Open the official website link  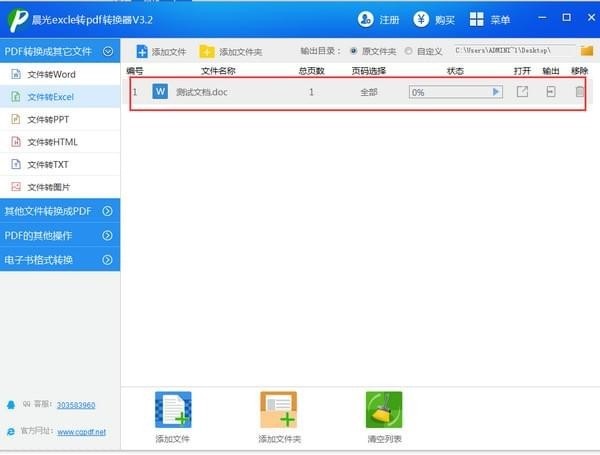tap(82, 432)
